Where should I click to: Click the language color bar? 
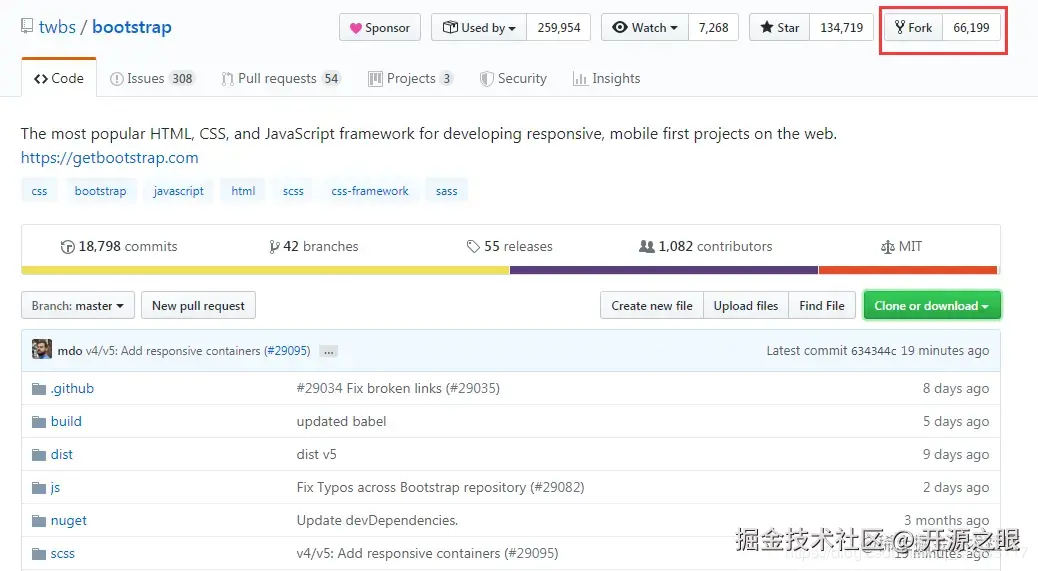coord(509,270)
